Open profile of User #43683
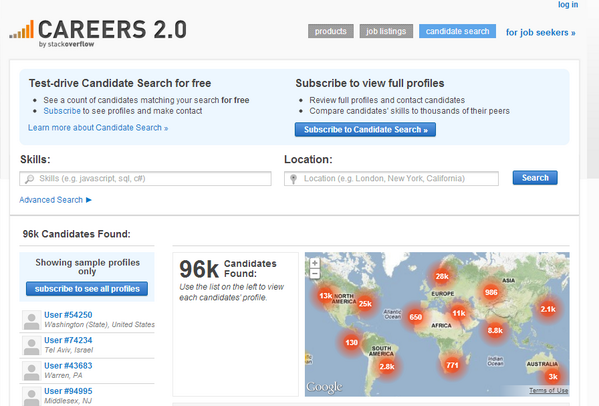The width and height of the screenshot is (599, 406). [x=68, y=366]
